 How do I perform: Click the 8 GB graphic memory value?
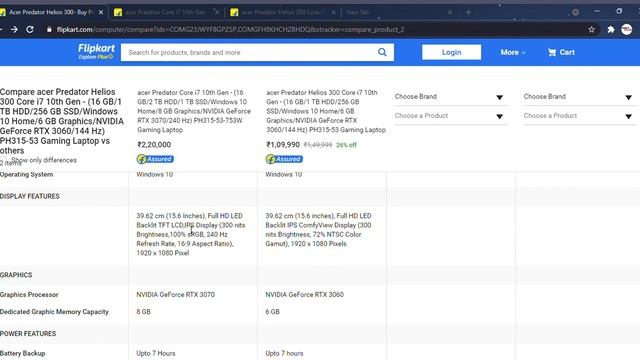coord(143,311)
